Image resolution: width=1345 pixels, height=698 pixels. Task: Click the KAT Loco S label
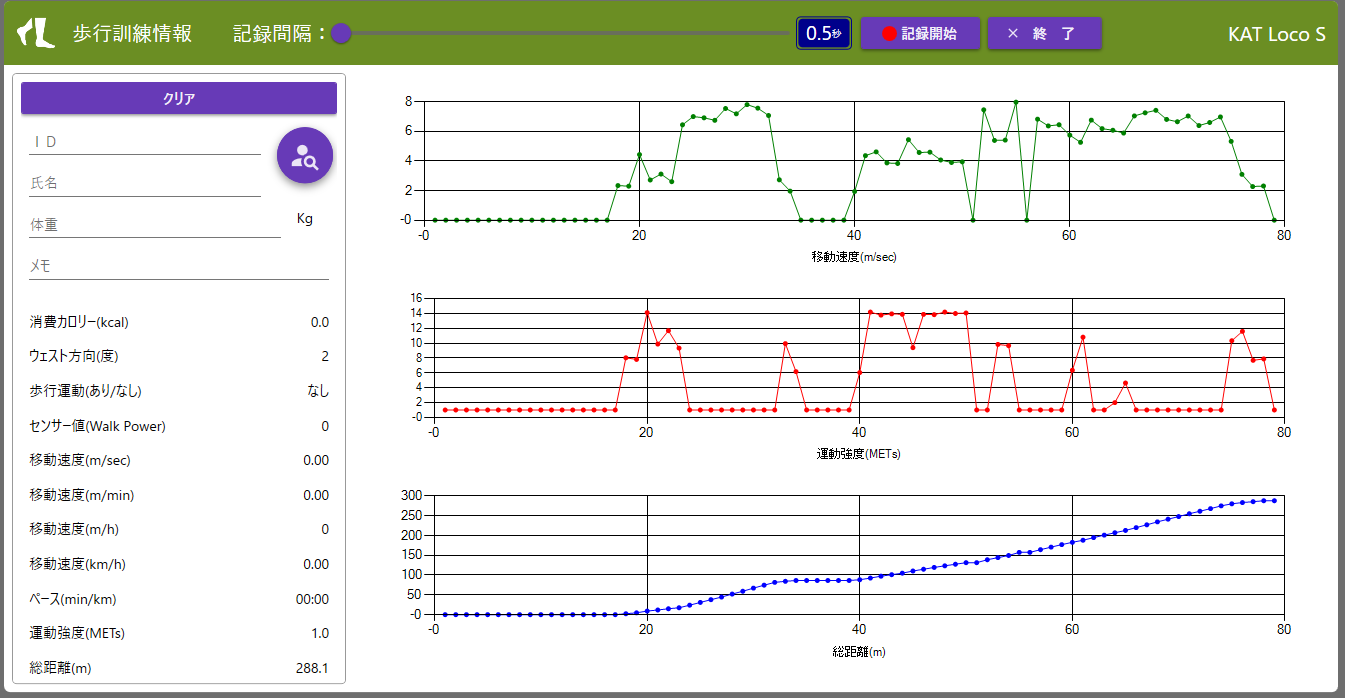1276,34
